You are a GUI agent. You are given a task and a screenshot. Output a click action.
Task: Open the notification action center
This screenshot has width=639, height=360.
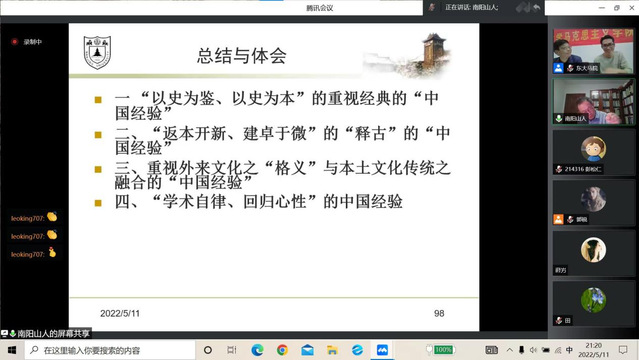click(x=623, y=350)
